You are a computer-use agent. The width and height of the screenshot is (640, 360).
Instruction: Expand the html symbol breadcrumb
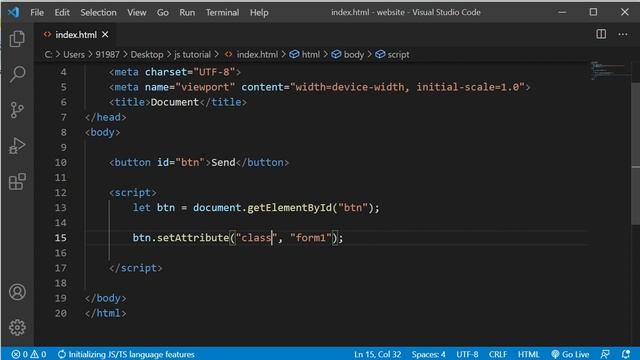(305, 55)
